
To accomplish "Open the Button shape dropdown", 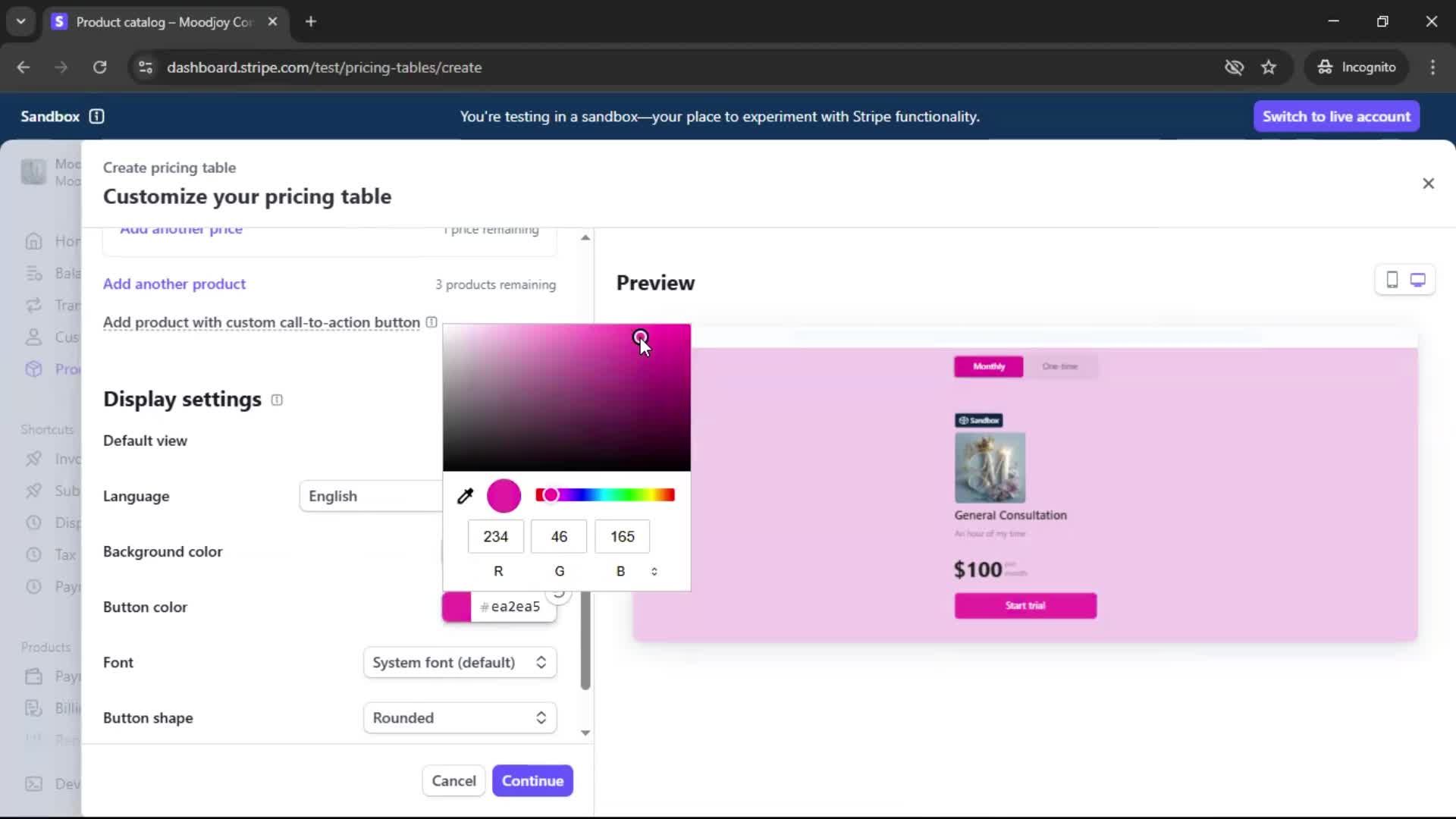I will [460, 717].
